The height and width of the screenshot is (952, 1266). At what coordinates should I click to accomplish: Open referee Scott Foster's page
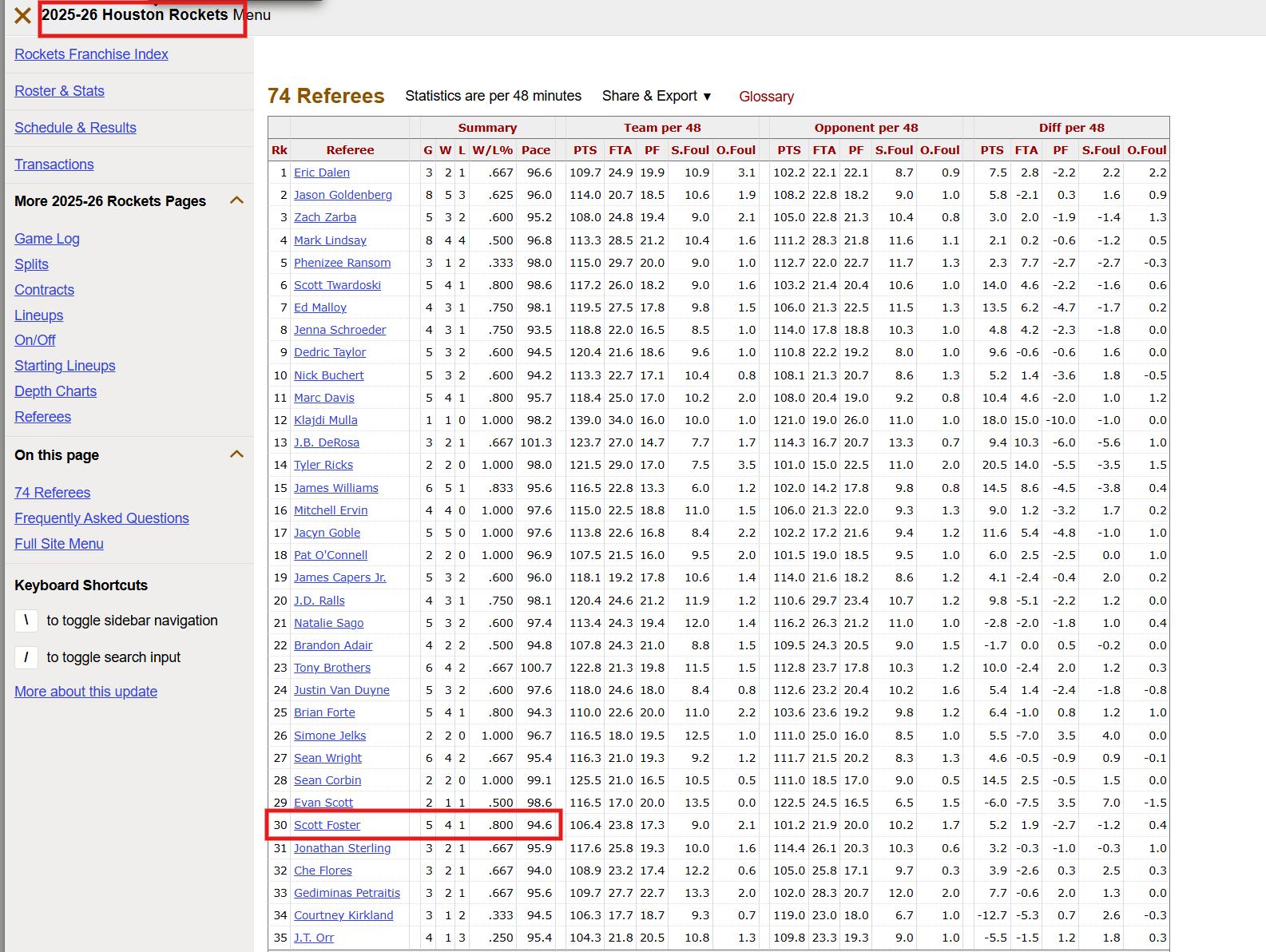327,825
